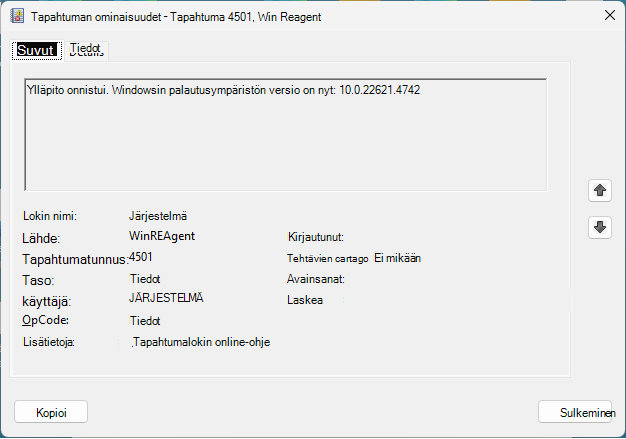
Task: Select the Suvut tab
Action: 37,50
